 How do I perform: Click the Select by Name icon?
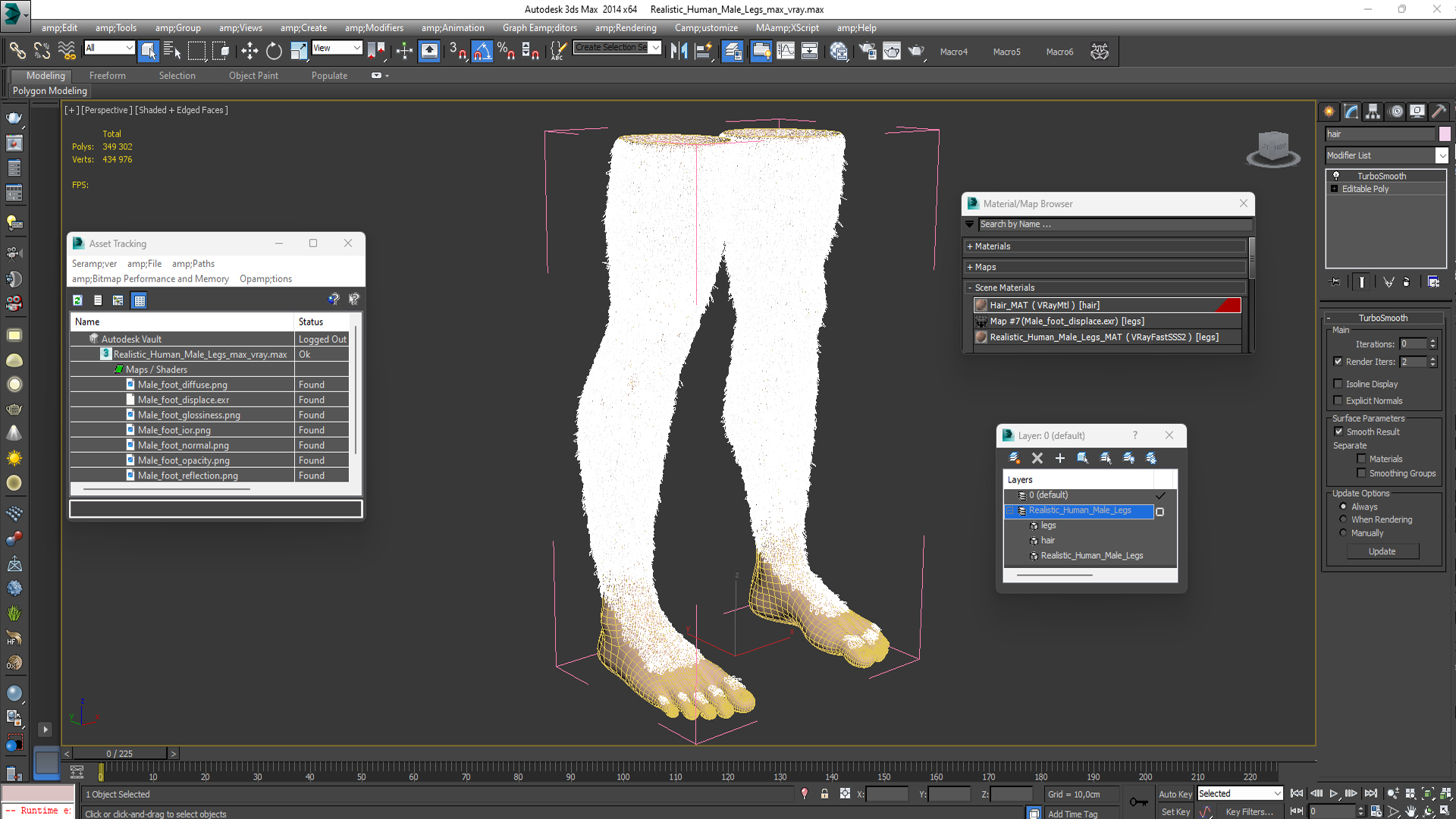(x=172, y=52)
